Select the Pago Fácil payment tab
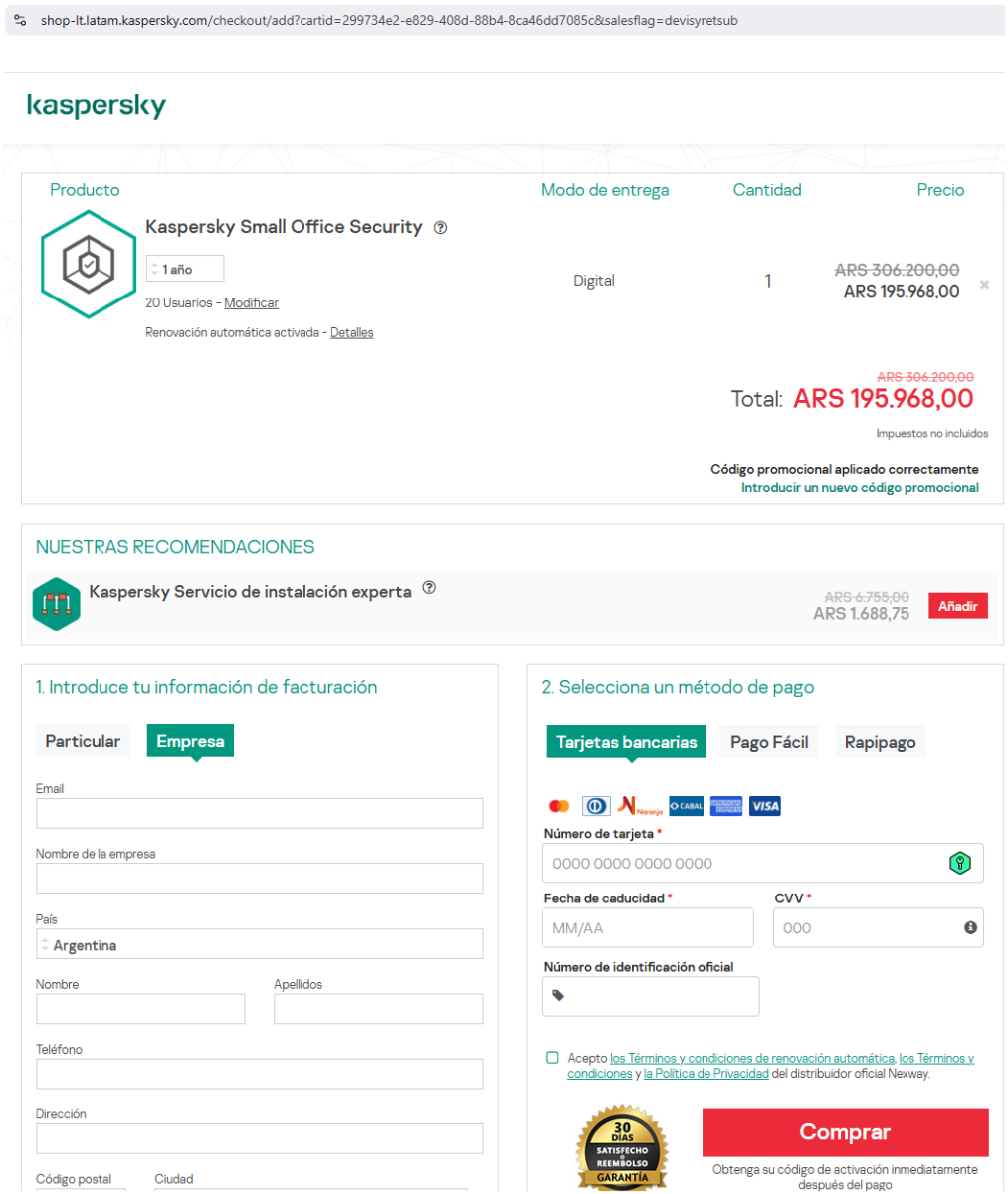Screen dimensions: 1008x1194 pyautogui.click(x=768, y=742)
